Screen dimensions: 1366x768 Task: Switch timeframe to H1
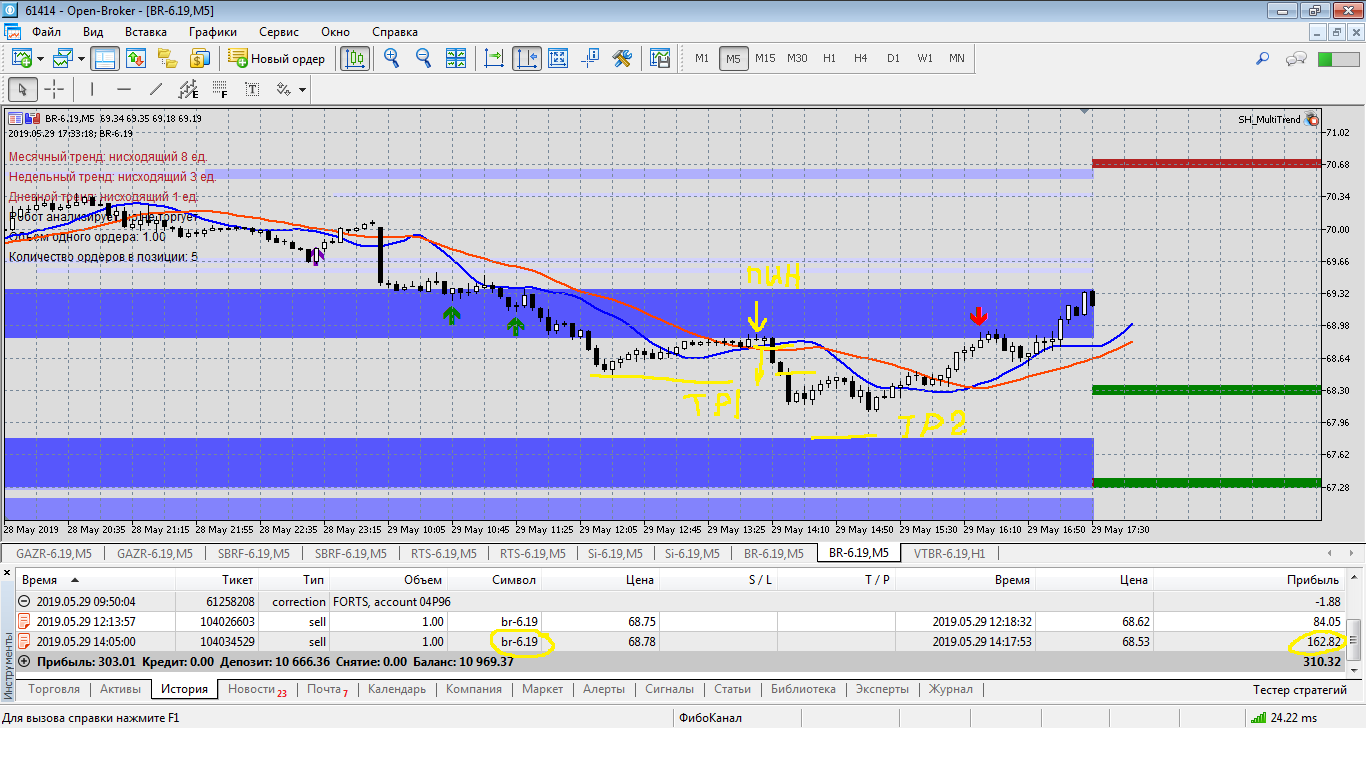(x=829, y=58)
